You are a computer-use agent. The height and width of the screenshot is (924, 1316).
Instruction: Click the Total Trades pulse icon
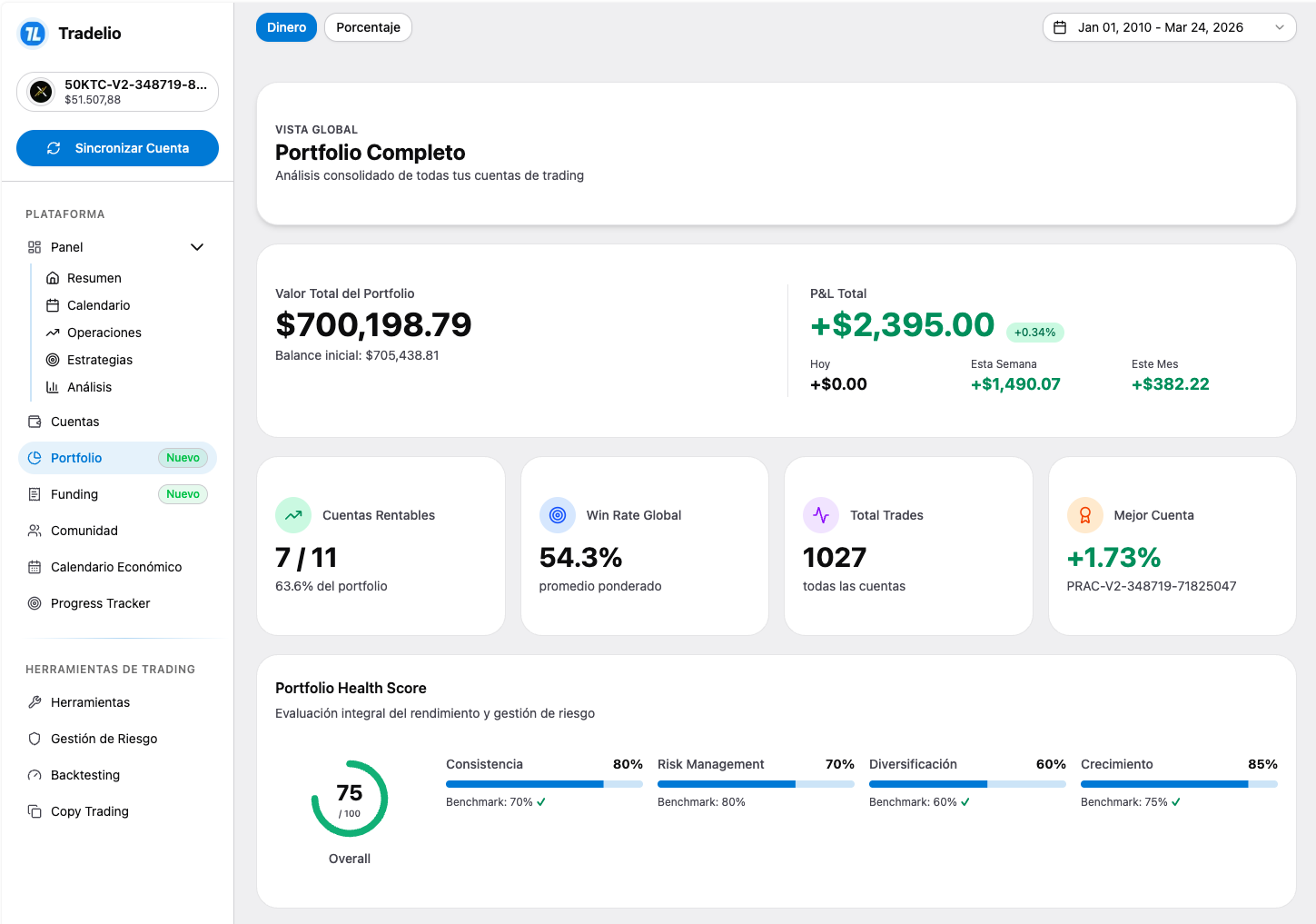pyautogui.click(x=821, y=515)
